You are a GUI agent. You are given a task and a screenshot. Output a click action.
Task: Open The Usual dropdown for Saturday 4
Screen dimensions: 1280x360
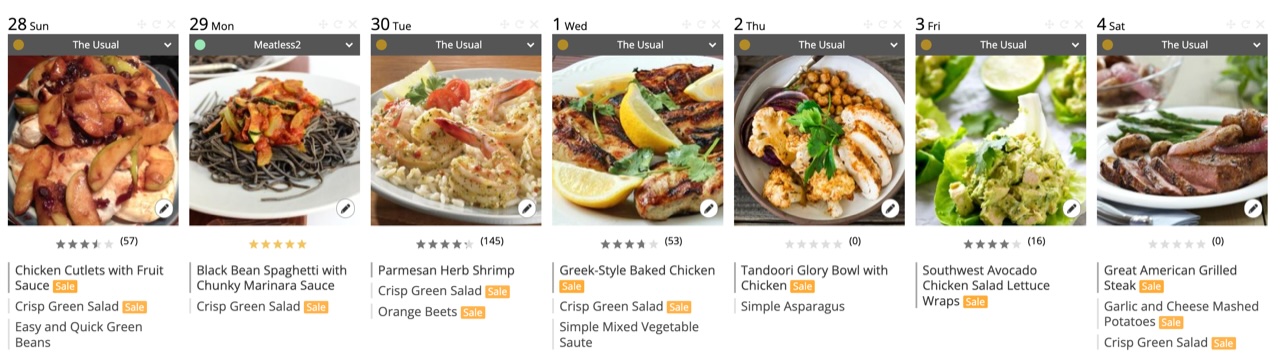coord(1182,45)
